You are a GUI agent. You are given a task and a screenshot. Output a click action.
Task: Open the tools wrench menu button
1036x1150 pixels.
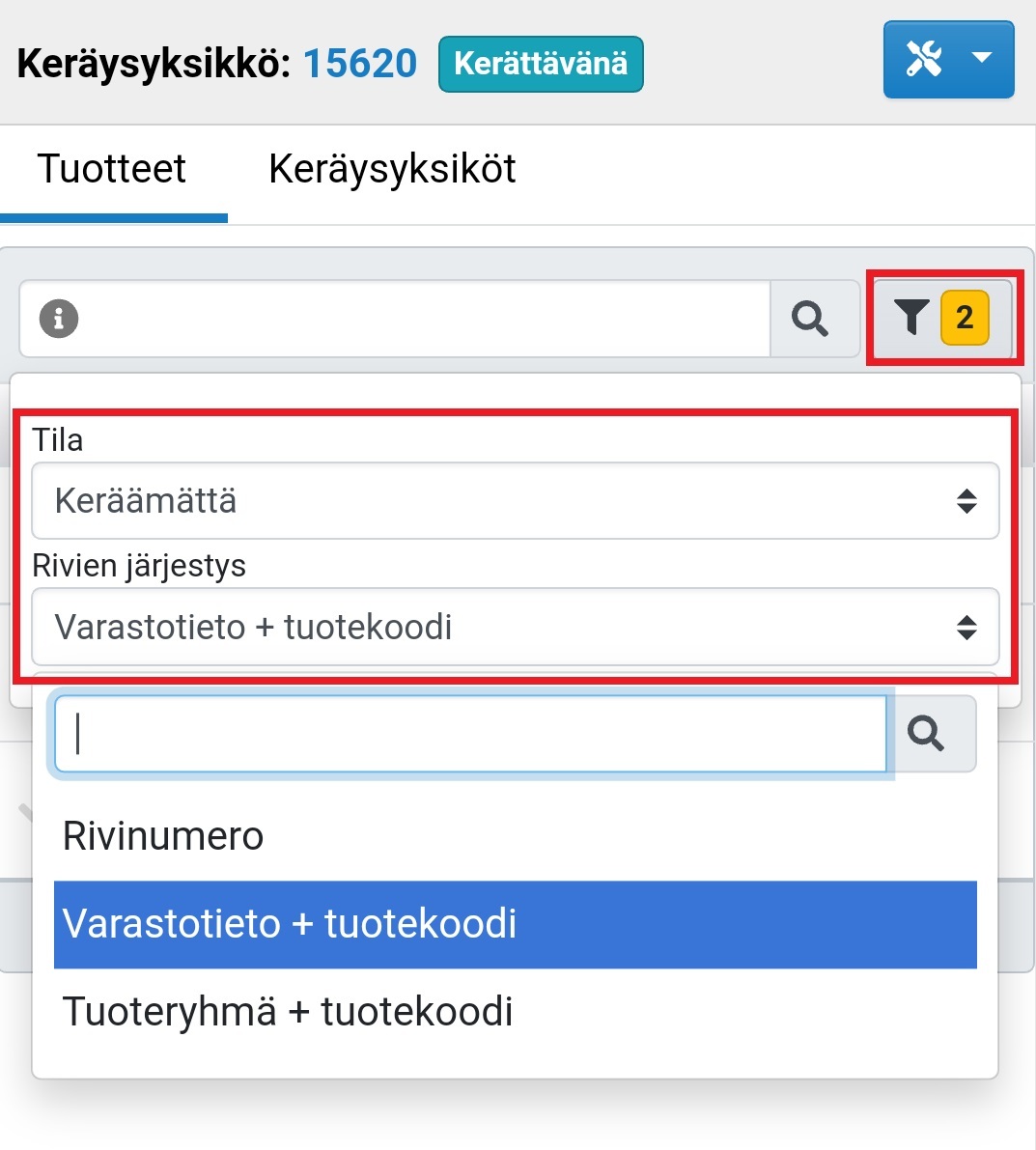[x=924, y=60]
